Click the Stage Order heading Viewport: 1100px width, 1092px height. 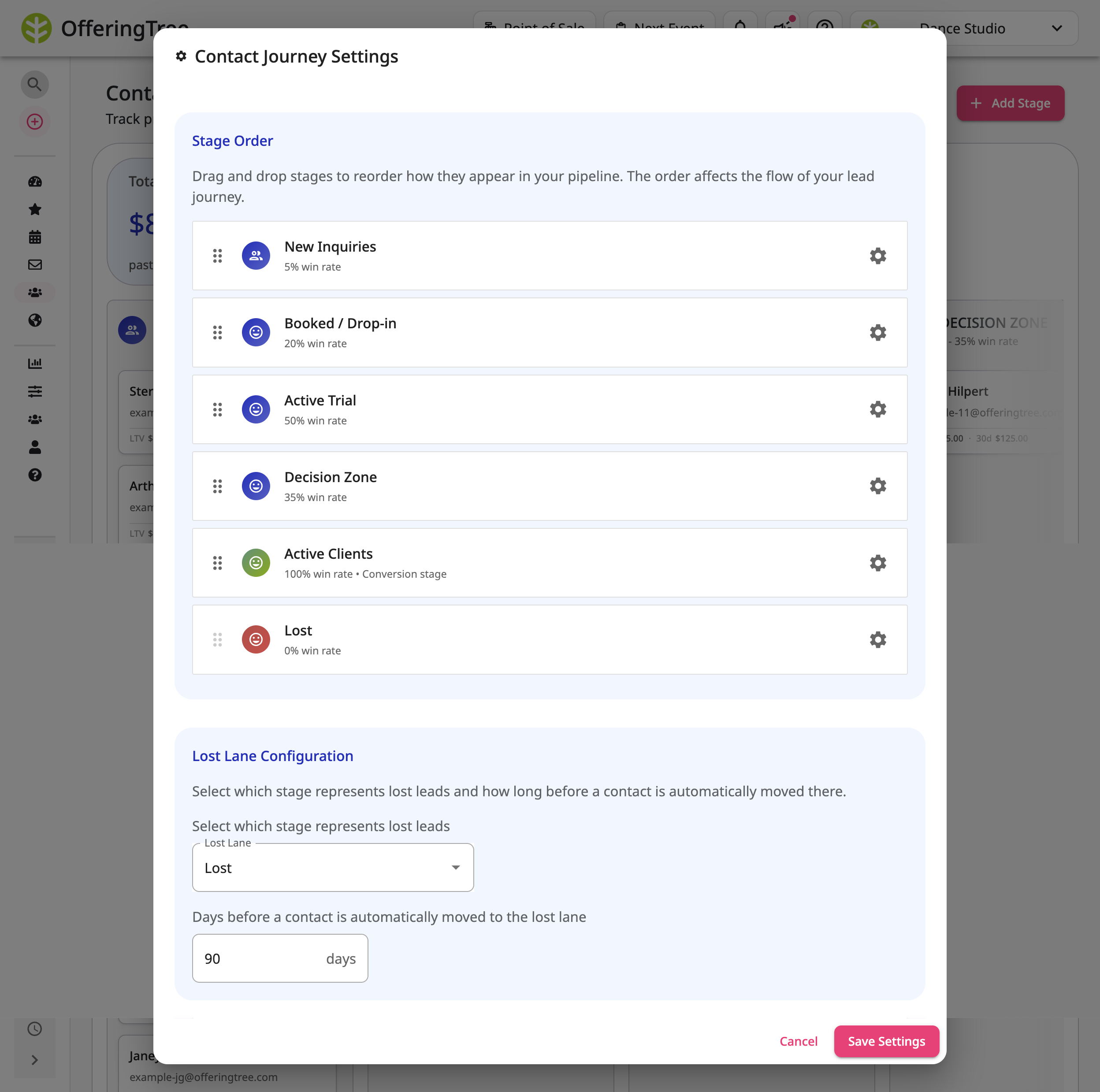(232, 141)
